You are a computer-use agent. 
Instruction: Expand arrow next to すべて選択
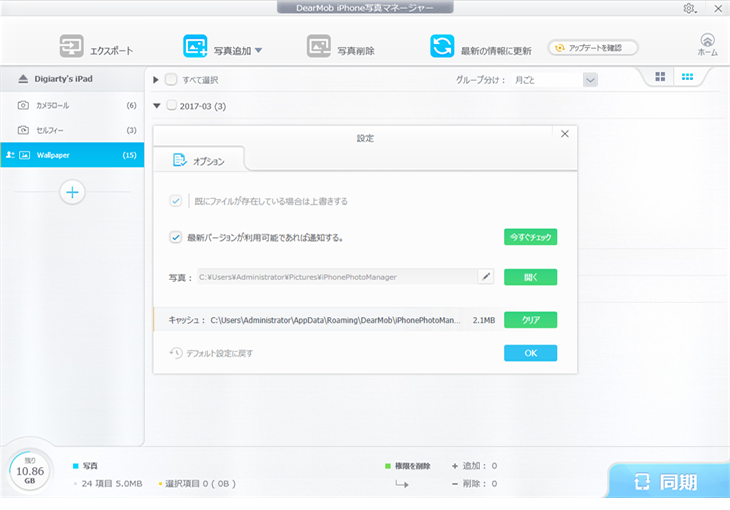pos(156,80)
